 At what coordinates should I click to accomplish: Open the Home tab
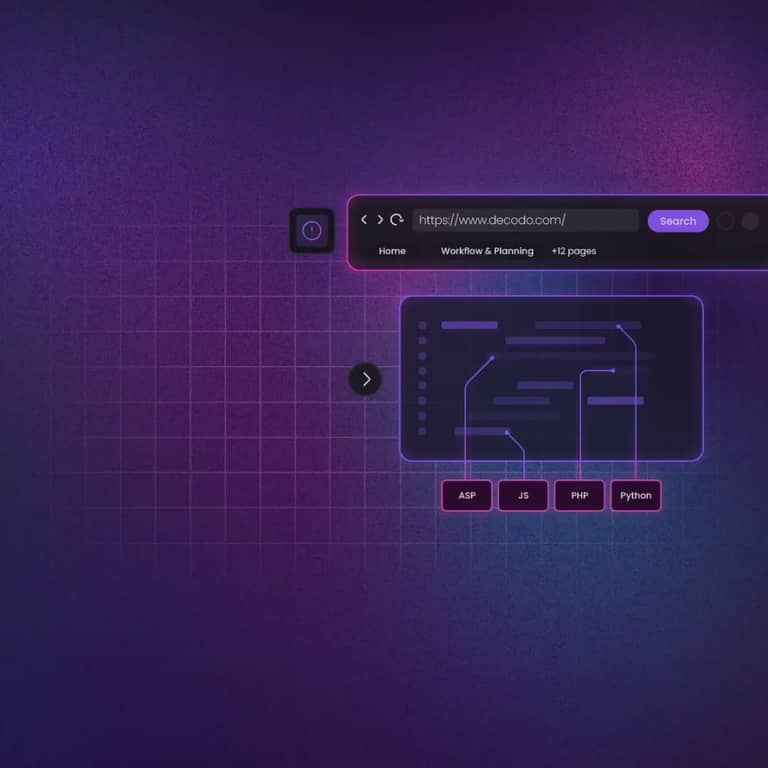coord(392,251)
